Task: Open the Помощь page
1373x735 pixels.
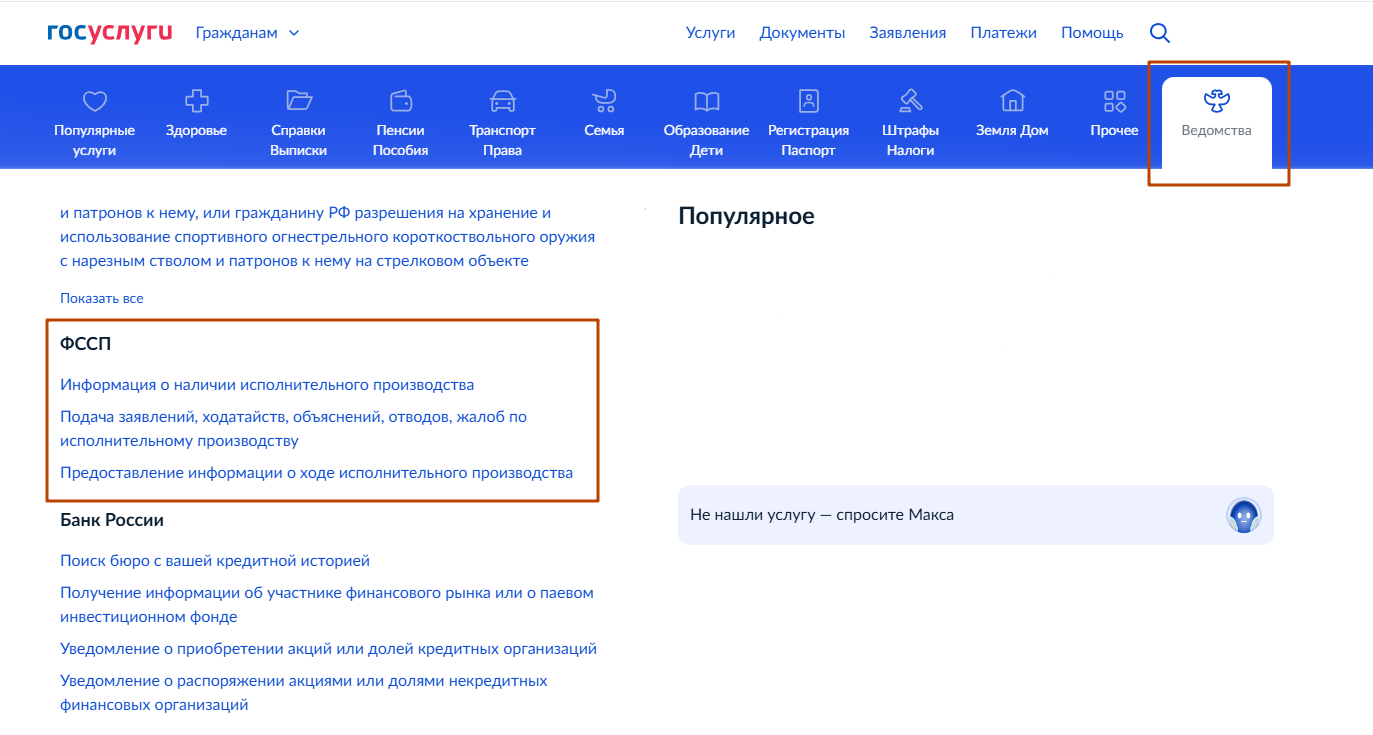Action: point(1092,33)
